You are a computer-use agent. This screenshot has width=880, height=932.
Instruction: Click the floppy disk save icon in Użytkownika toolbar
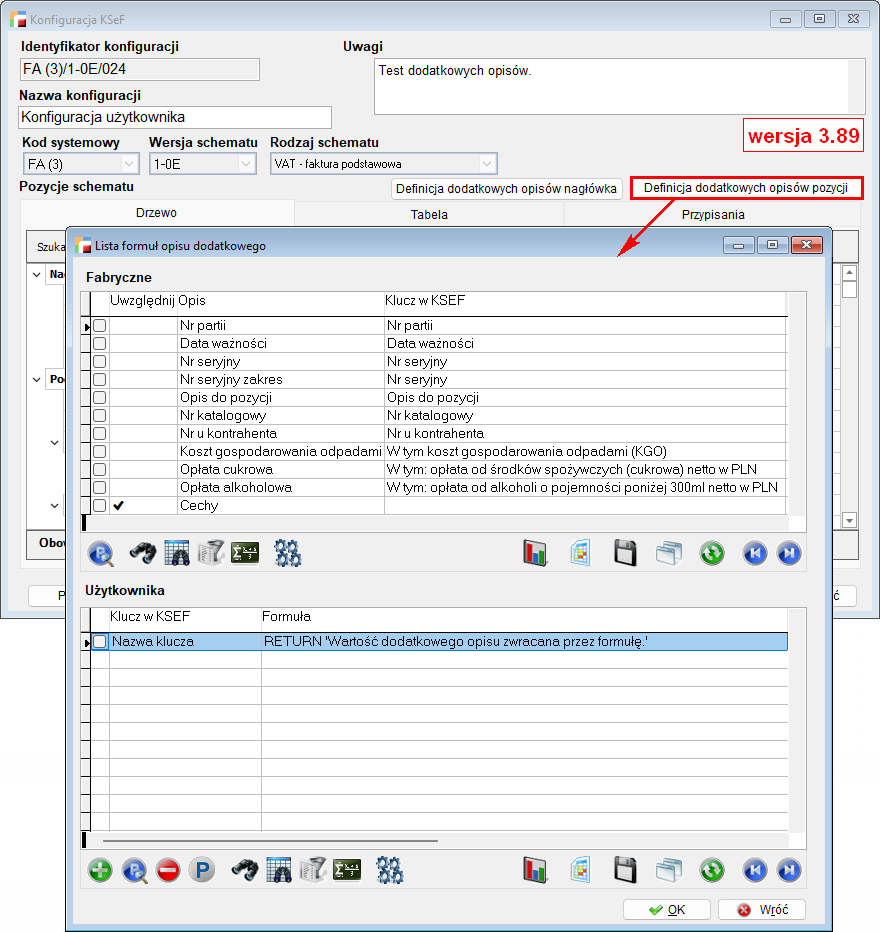625,870
